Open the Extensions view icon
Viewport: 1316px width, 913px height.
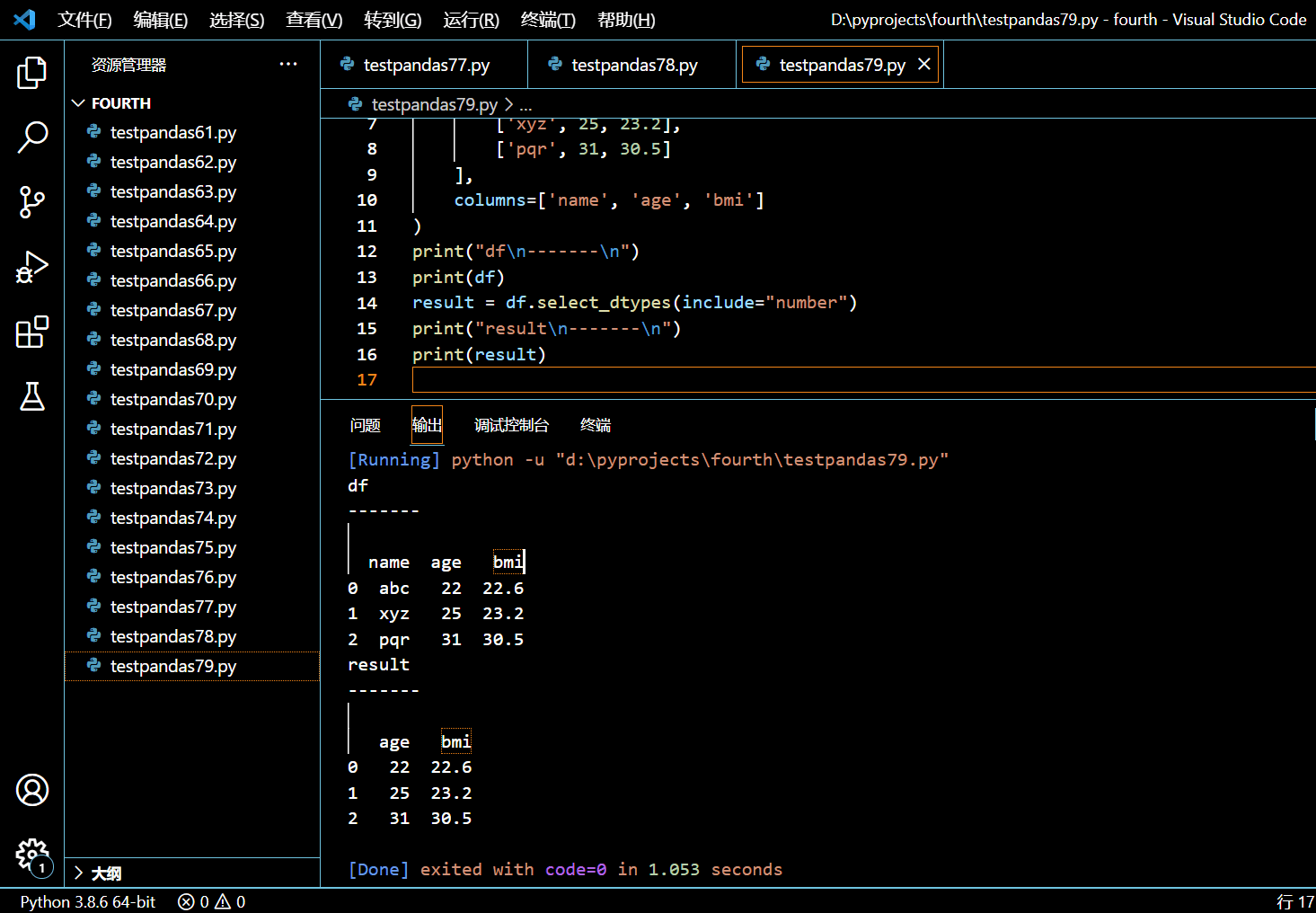tap(31, 332)
